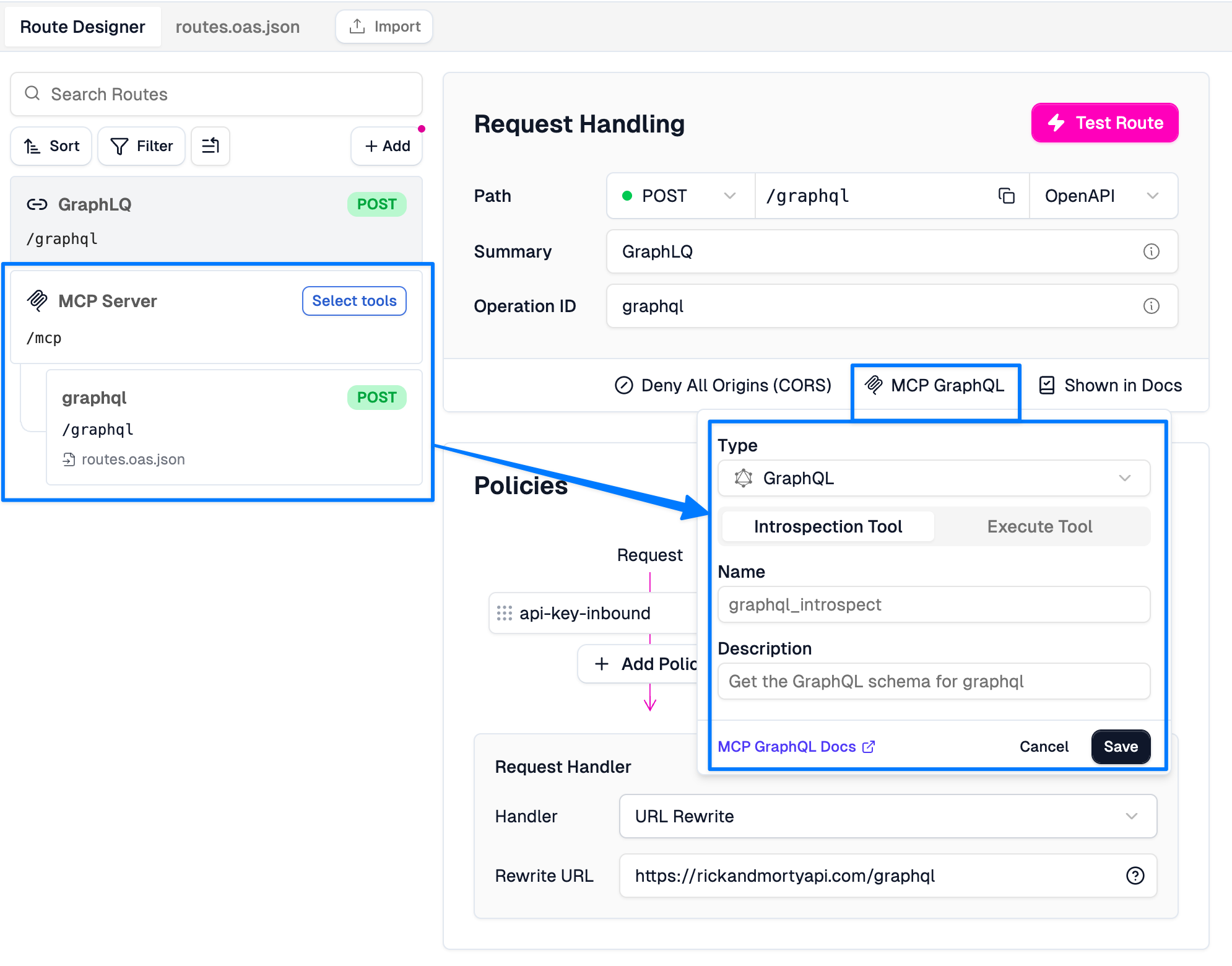Open the POST method dropdown

[680, 196]
